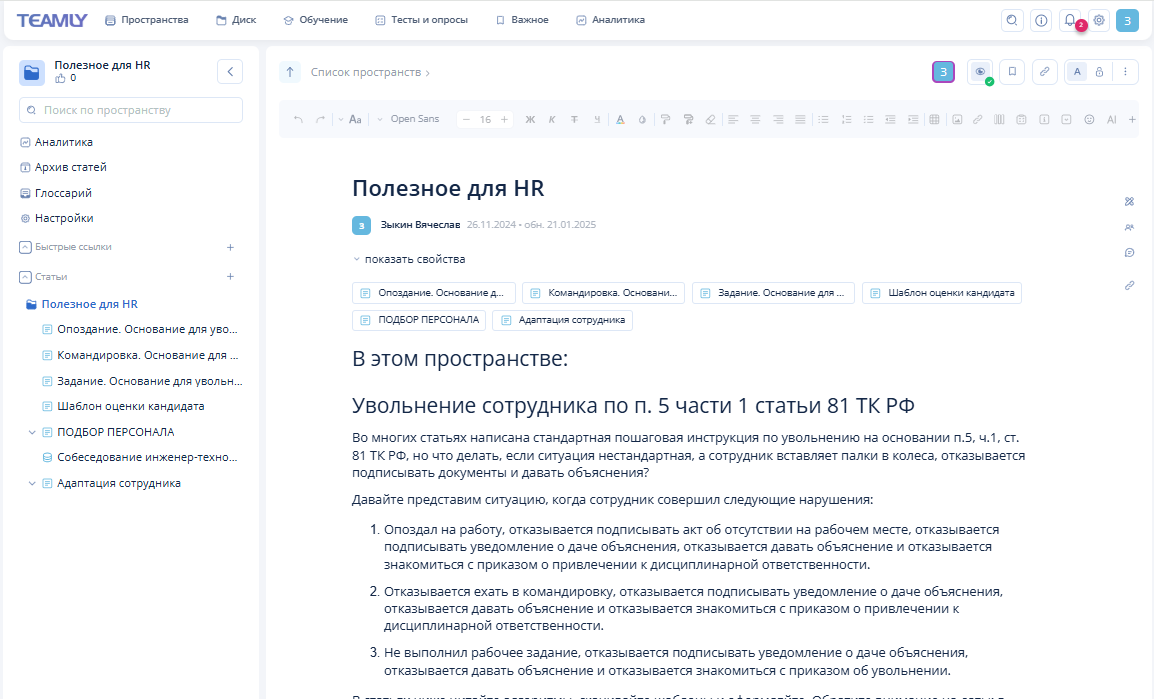Click the Поиск по пространству field

tap(131, 110)
